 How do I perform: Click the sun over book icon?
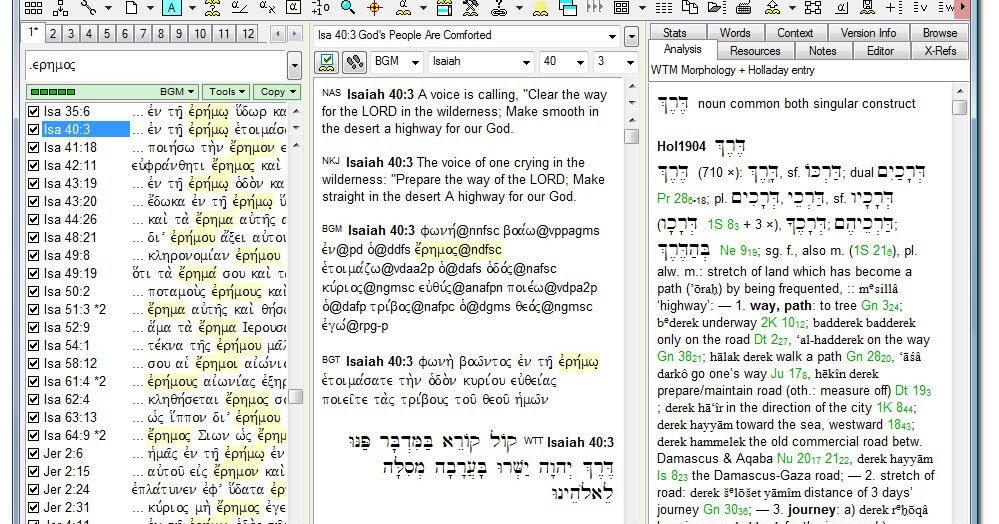pyautogui.click(x=540, y=8)
